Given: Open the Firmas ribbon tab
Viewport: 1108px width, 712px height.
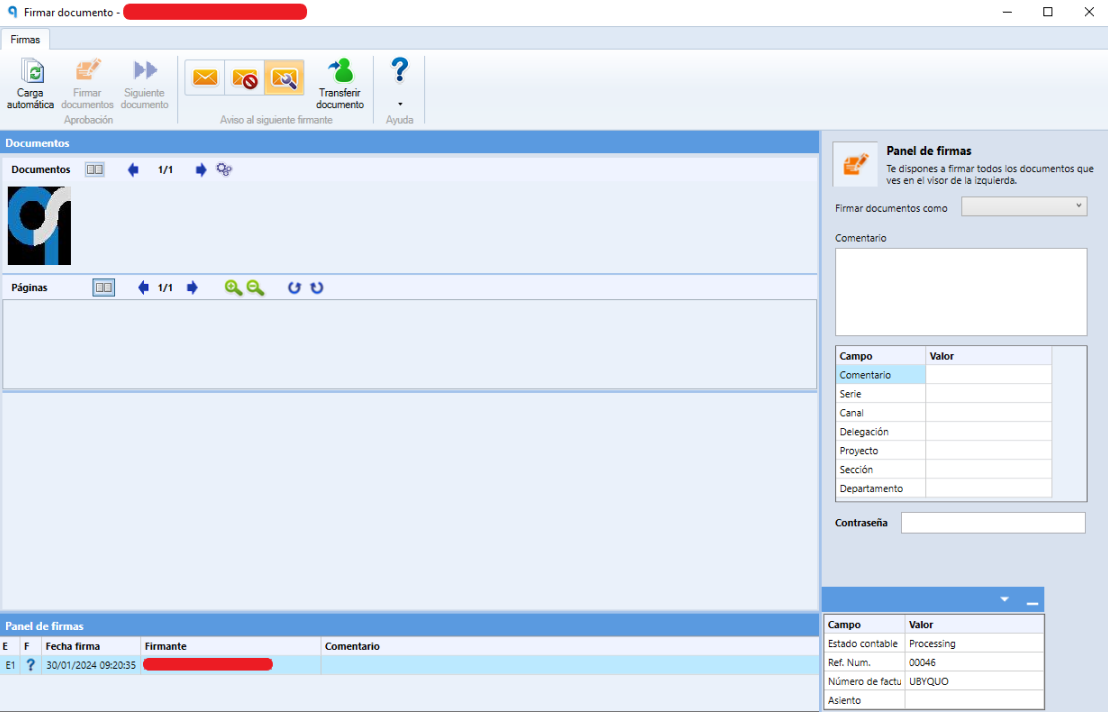Looking at the screenshot, I should 25,40.
